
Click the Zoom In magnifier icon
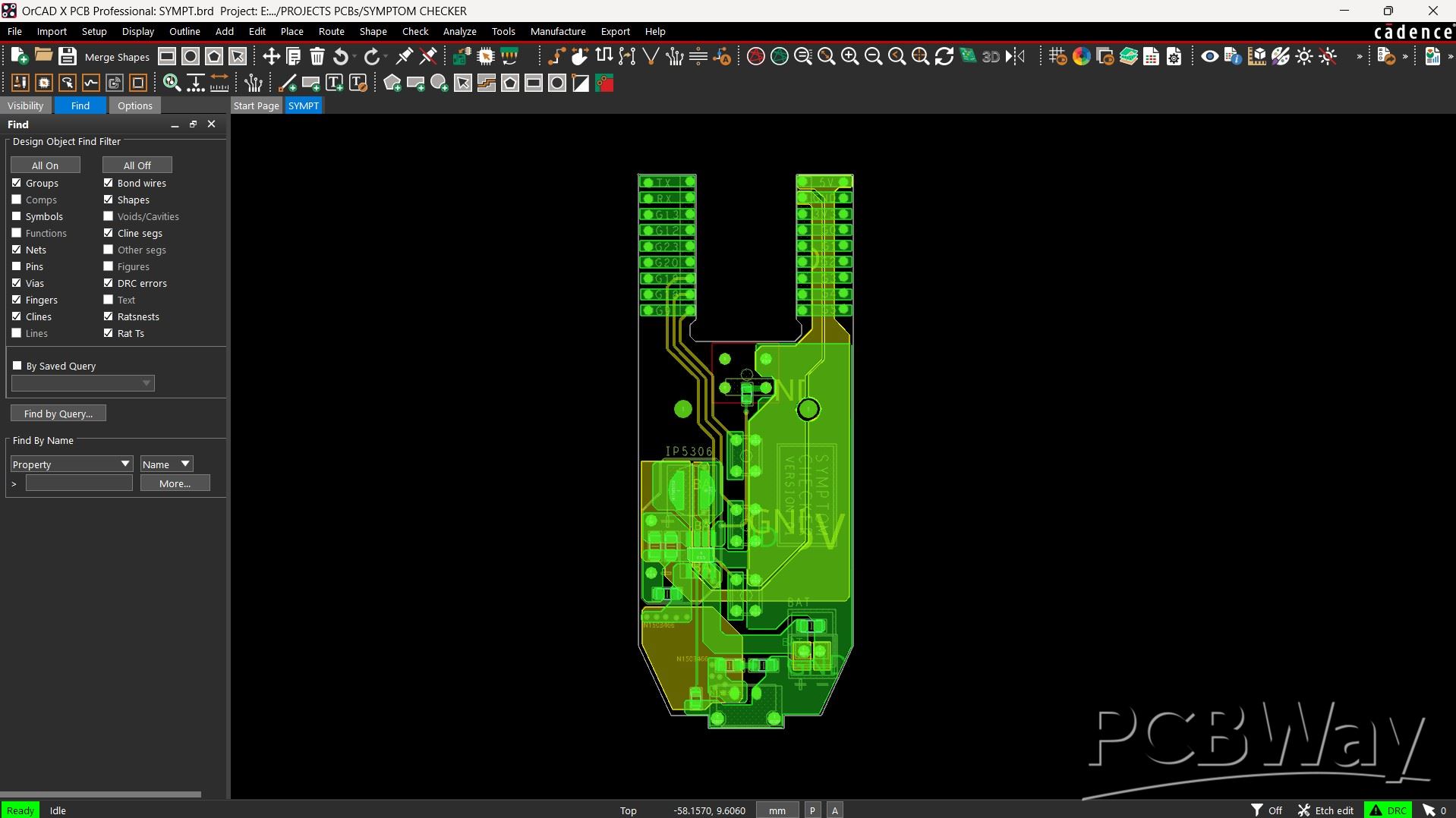pos(849,56)
